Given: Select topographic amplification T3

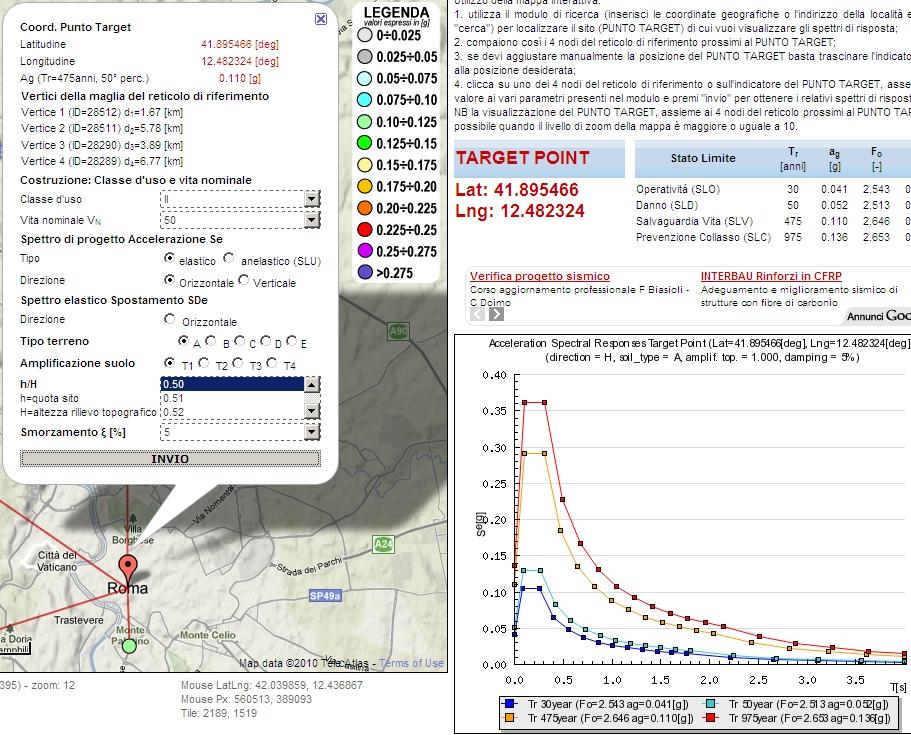Looking at the screenshot, I should tap(238, 363).
